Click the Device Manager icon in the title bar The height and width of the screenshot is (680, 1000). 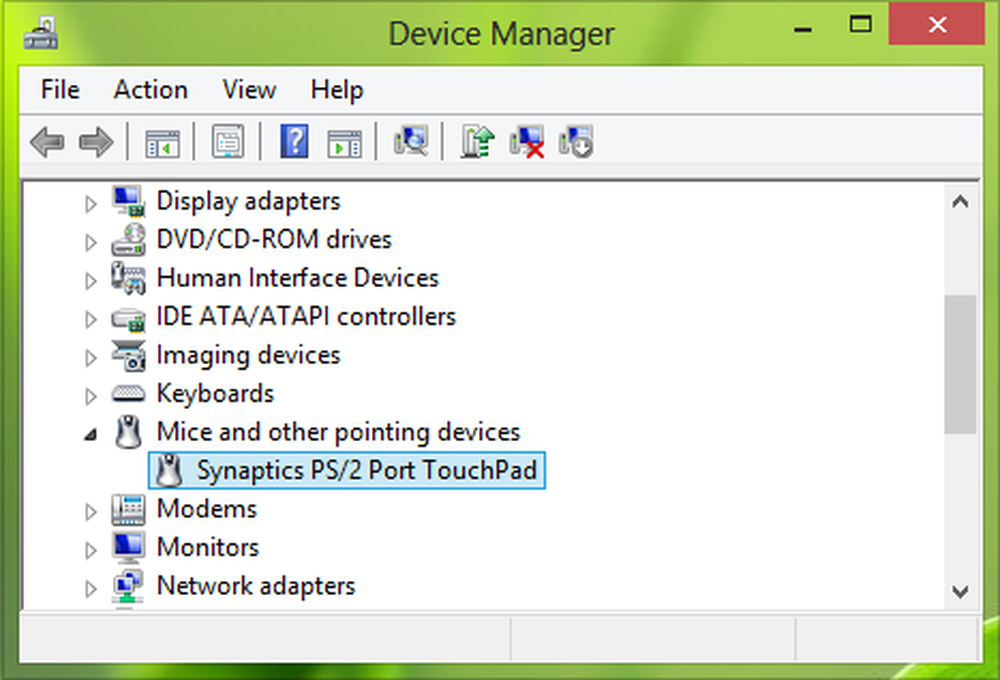point(42,33)
